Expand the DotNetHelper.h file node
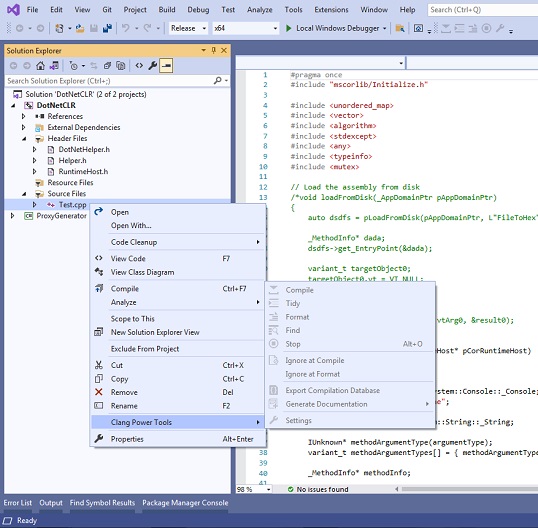The width and height of the screenshot is (538, 528). [x=35, y=150]
